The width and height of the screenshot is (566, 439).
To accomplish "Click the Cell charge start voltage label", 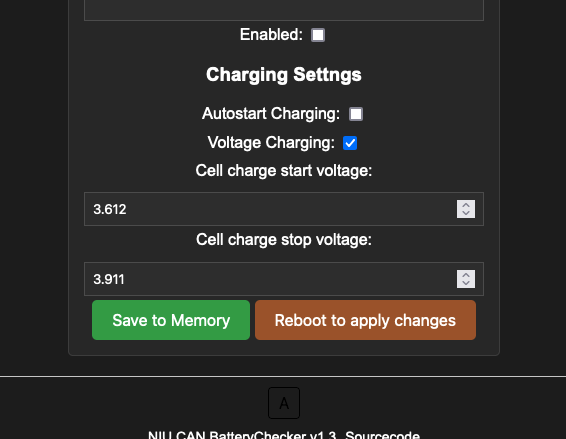I will coord(284,171).
